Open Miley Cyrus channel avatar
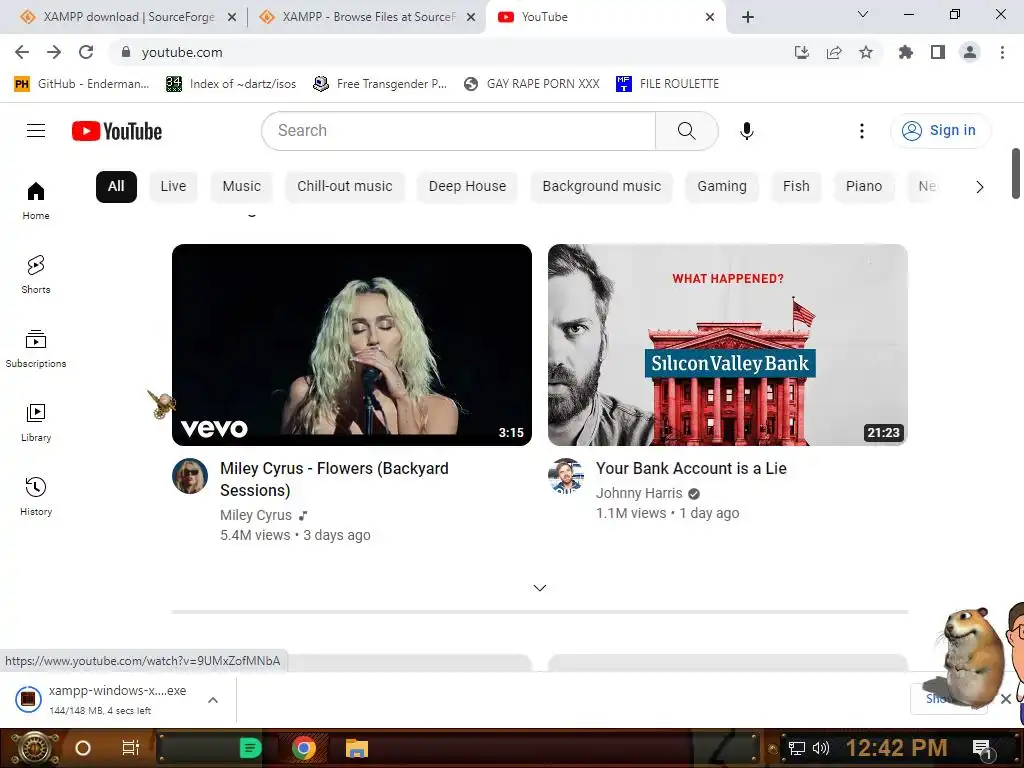1024x768 pixels. [x=190, y=476]
